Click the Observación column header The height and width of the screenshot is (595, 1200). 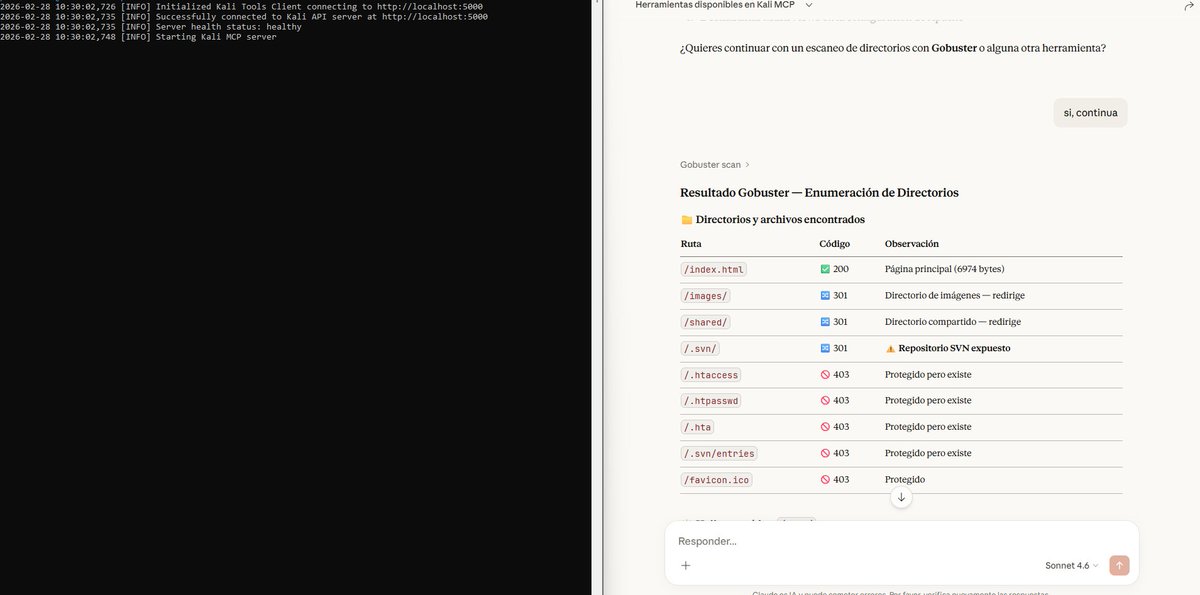click(x=912, y=244)
